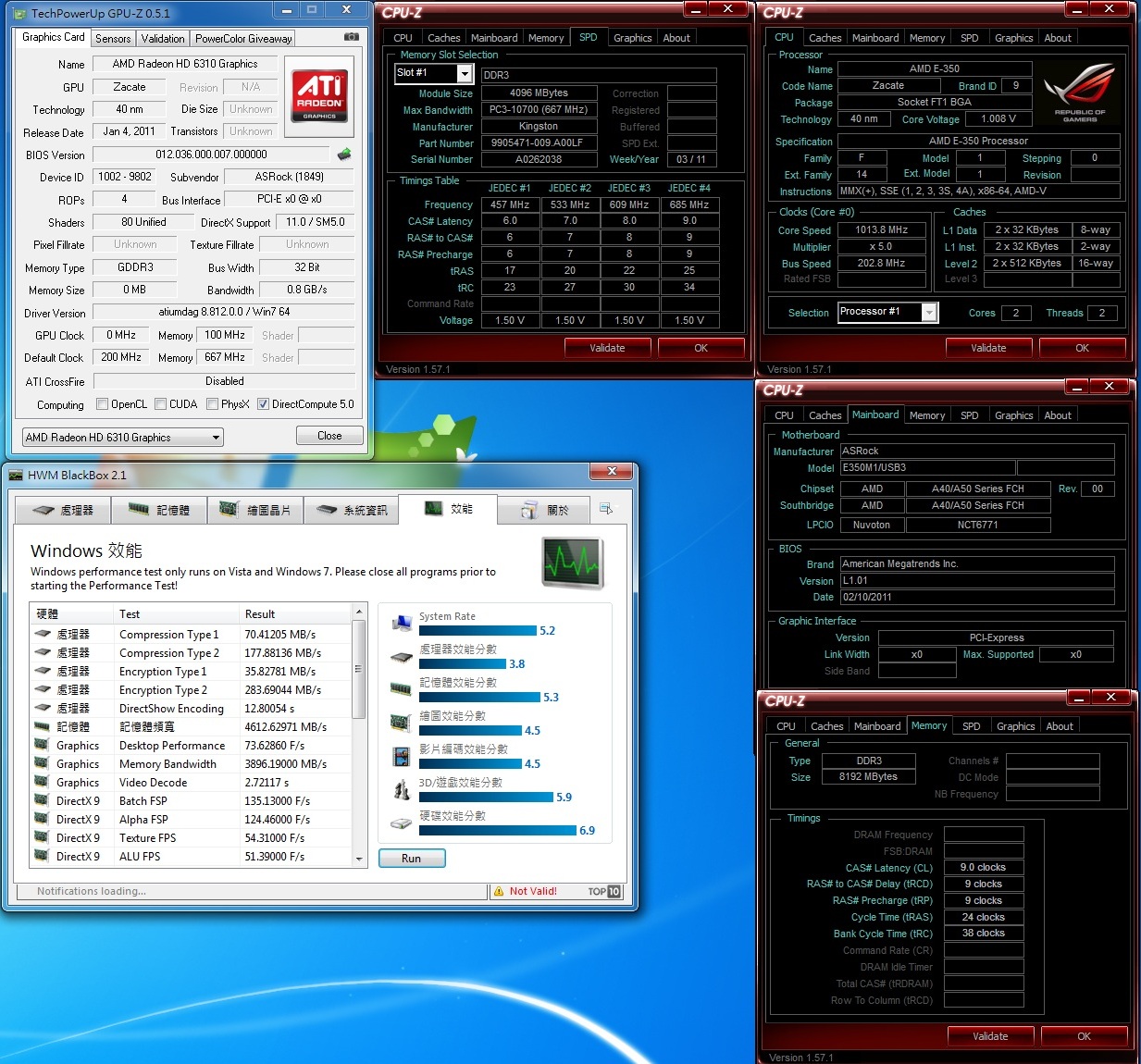Click the Result column header

pos(295,613)
